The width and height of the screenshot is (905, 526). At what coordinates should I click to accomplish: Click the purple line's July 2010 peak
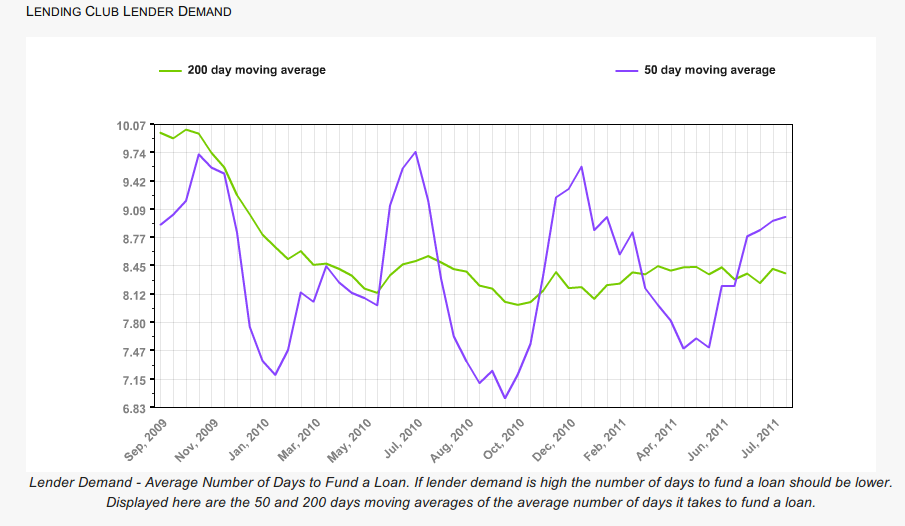(416, 152)
